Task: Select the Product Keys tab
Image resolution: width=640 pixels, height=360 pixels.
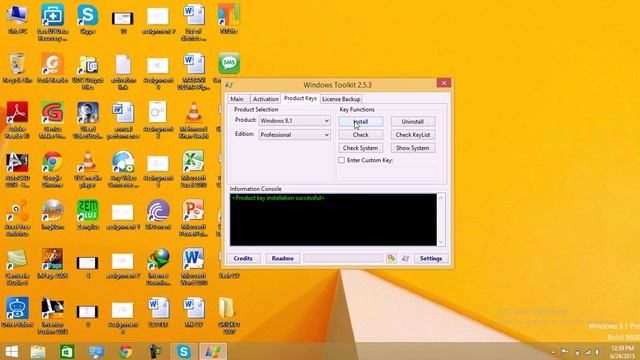Action: coord(300,98)
